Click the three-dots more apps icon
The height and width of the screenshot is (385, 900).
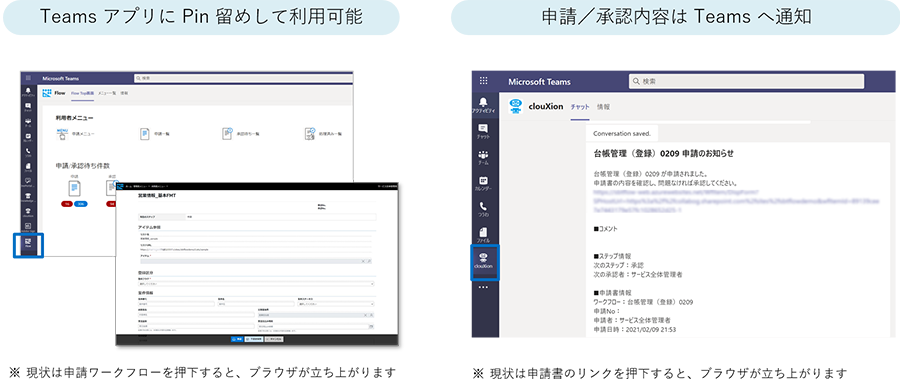pos(483,287)
